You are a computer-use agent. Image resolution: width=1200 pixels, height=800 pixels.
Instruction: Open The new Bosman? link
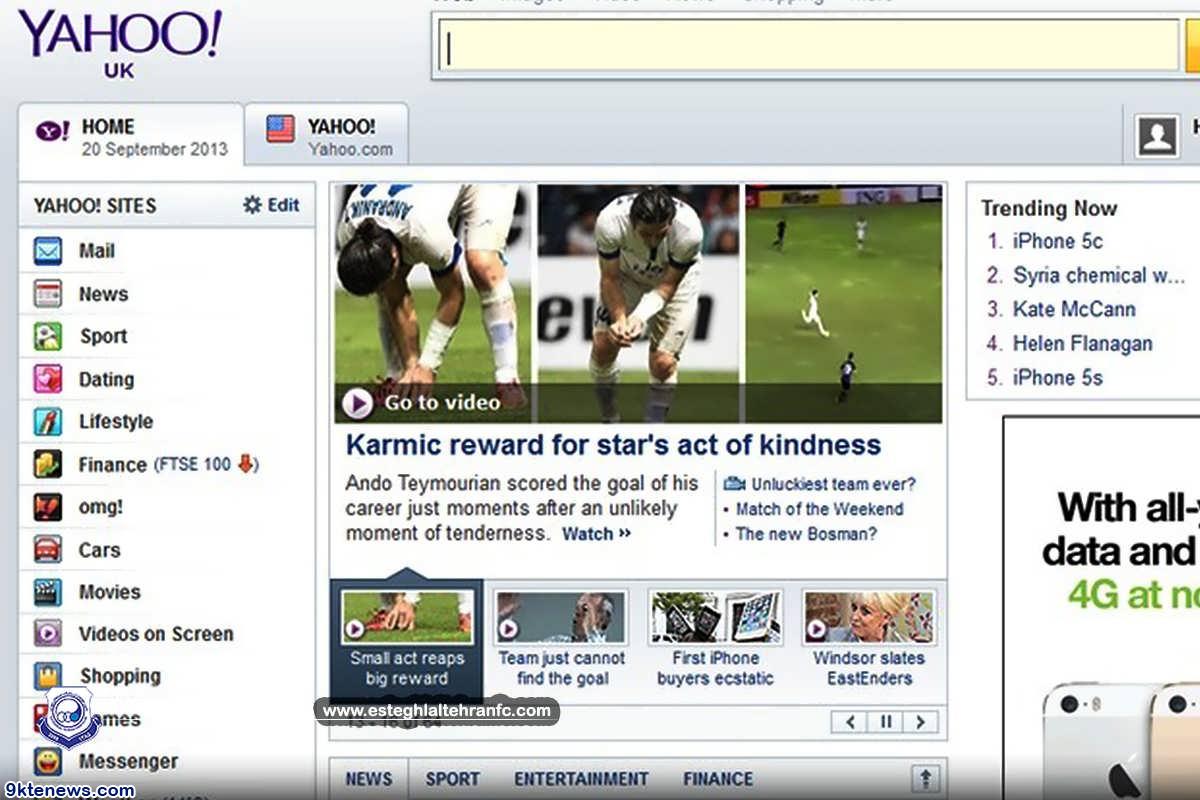pyautogui.click(x=806, y=534)
